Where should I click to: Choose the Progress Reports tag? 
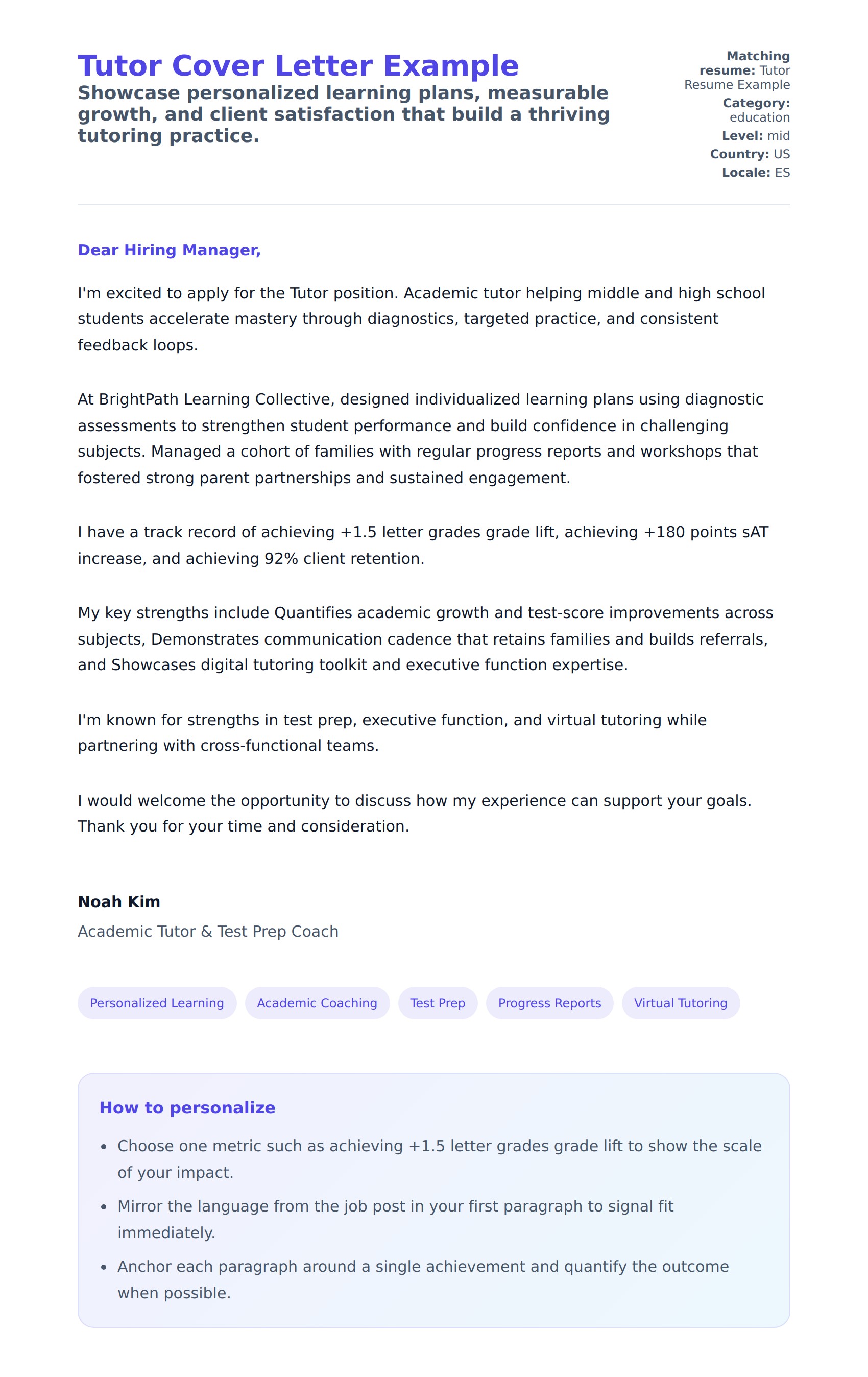tap(549, 1003)
